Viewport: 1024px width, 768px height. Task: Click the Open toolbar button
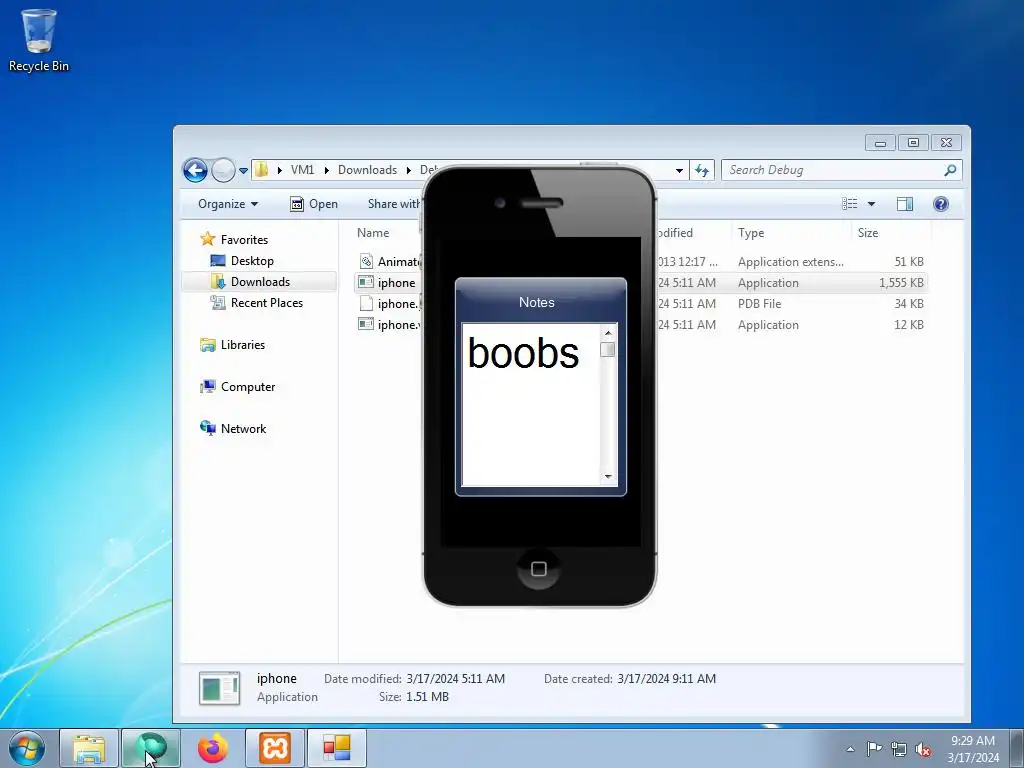pos(314,204)
